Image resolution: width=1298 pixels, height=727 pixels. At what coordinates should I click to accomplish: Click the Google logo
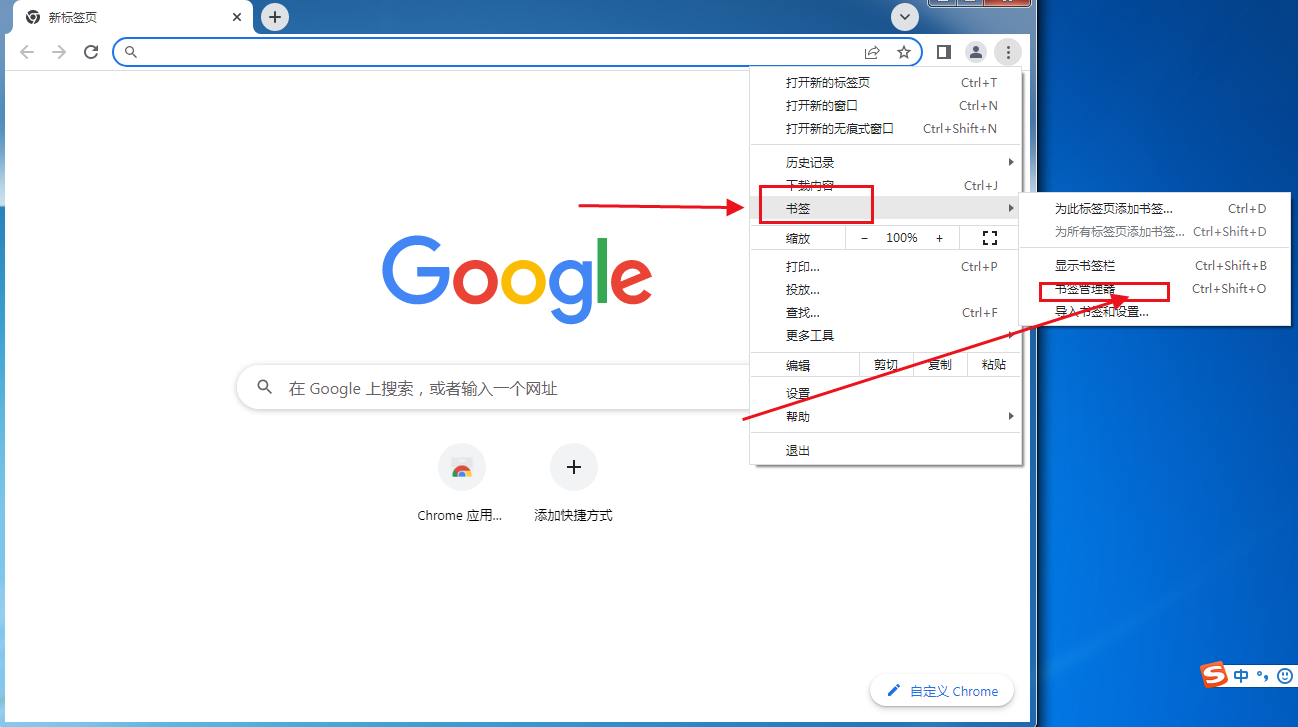(x=517, y=281)
